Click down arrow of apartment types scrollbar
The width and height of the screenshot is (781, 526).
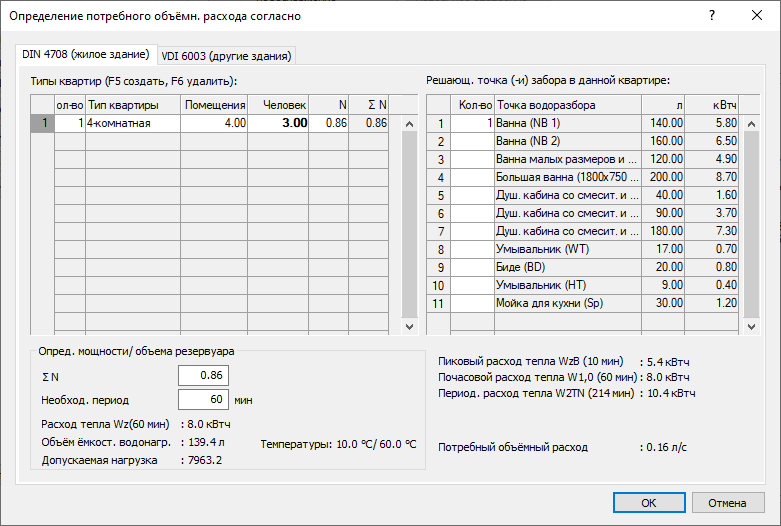pos(409,327)
